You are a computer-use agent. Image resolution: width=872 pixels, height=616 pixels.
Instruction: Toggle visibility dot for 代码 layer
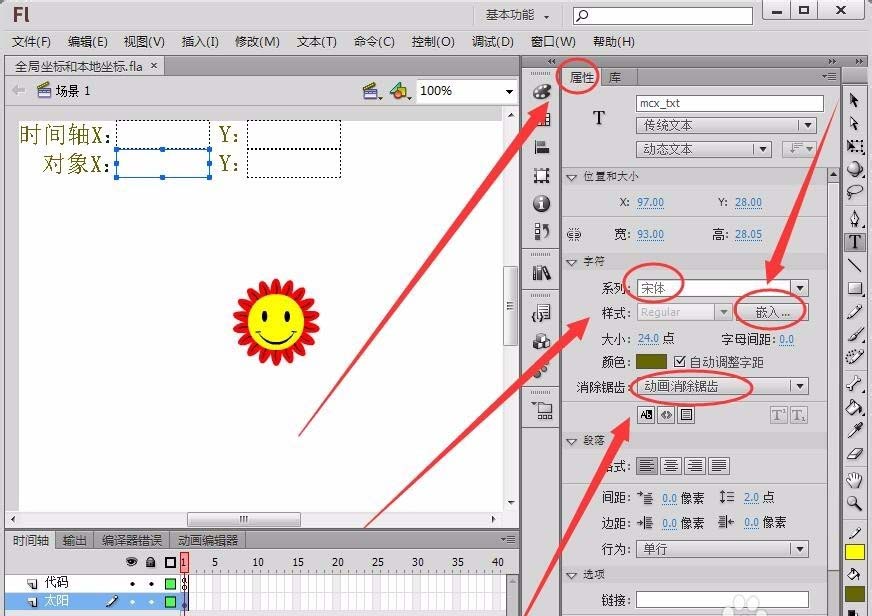[x=132, y=584]
